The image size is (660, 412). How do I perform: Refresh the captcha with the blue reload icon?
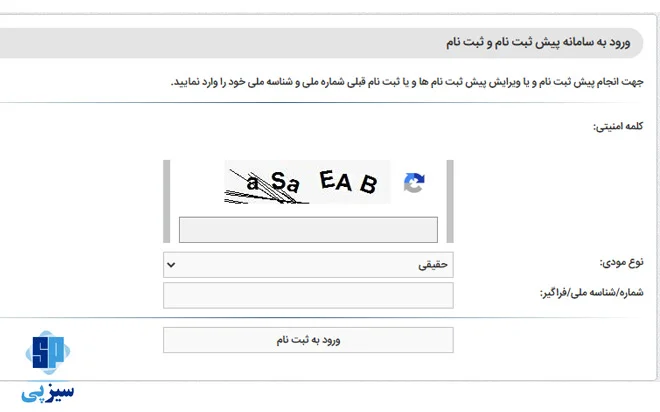pyautogui.click(x=414, y=183)
